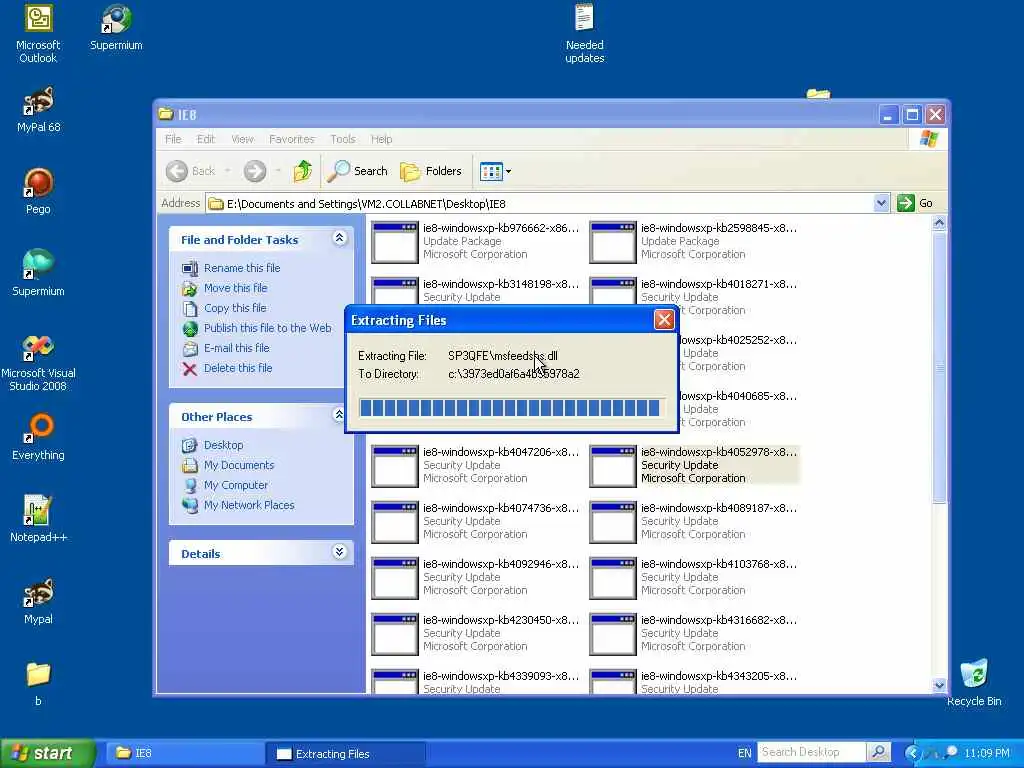The height and width of the screenshot is (768, 1024).
Task: Open the Edit menu
Action: (x=206, y=139)
